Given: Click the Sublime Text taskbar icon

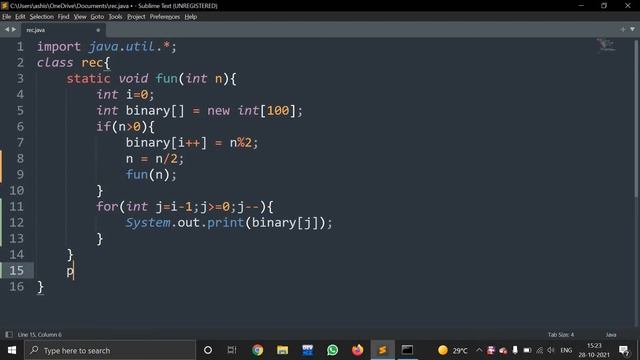Looking at the screenshot, I should (382, 350).
